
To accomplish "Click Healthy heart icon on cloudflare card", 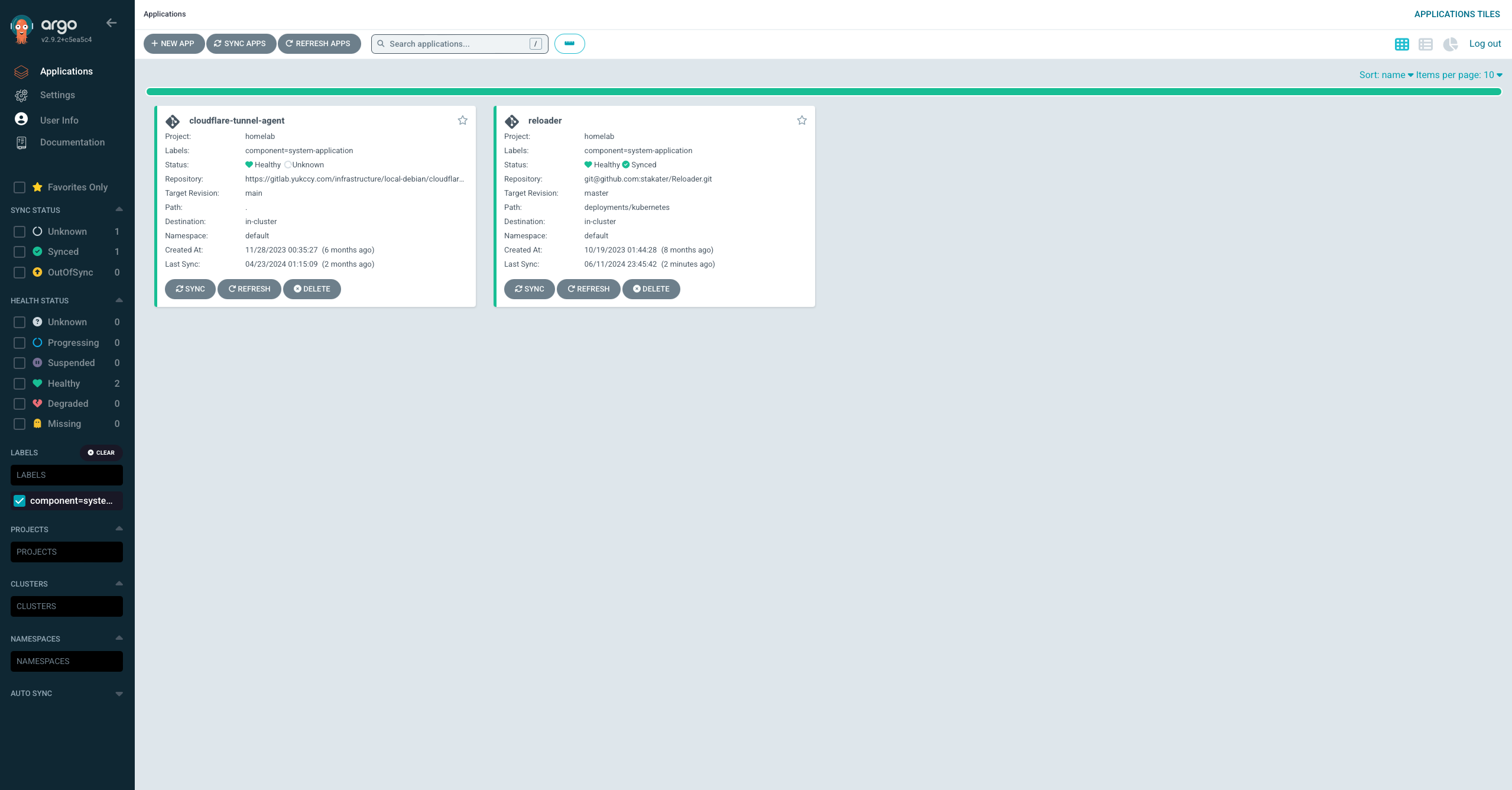I will (249, 164).
